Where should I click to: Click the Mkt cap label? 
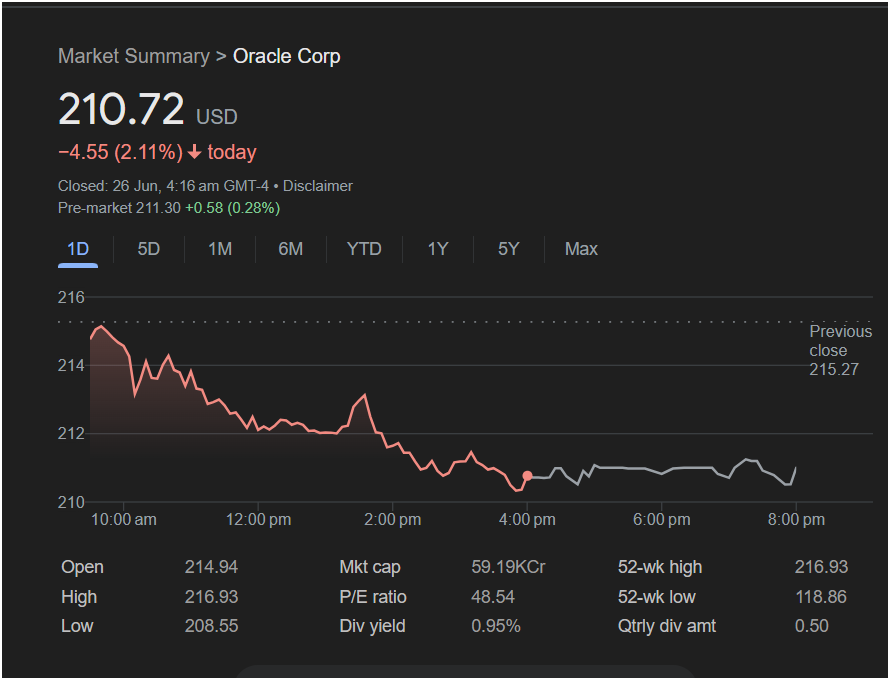tap(370, 567)
